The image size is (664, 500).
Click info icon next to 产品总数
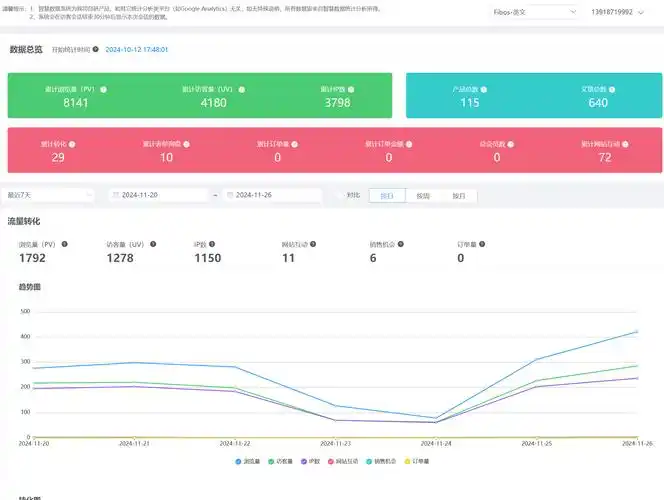point(486,89)
